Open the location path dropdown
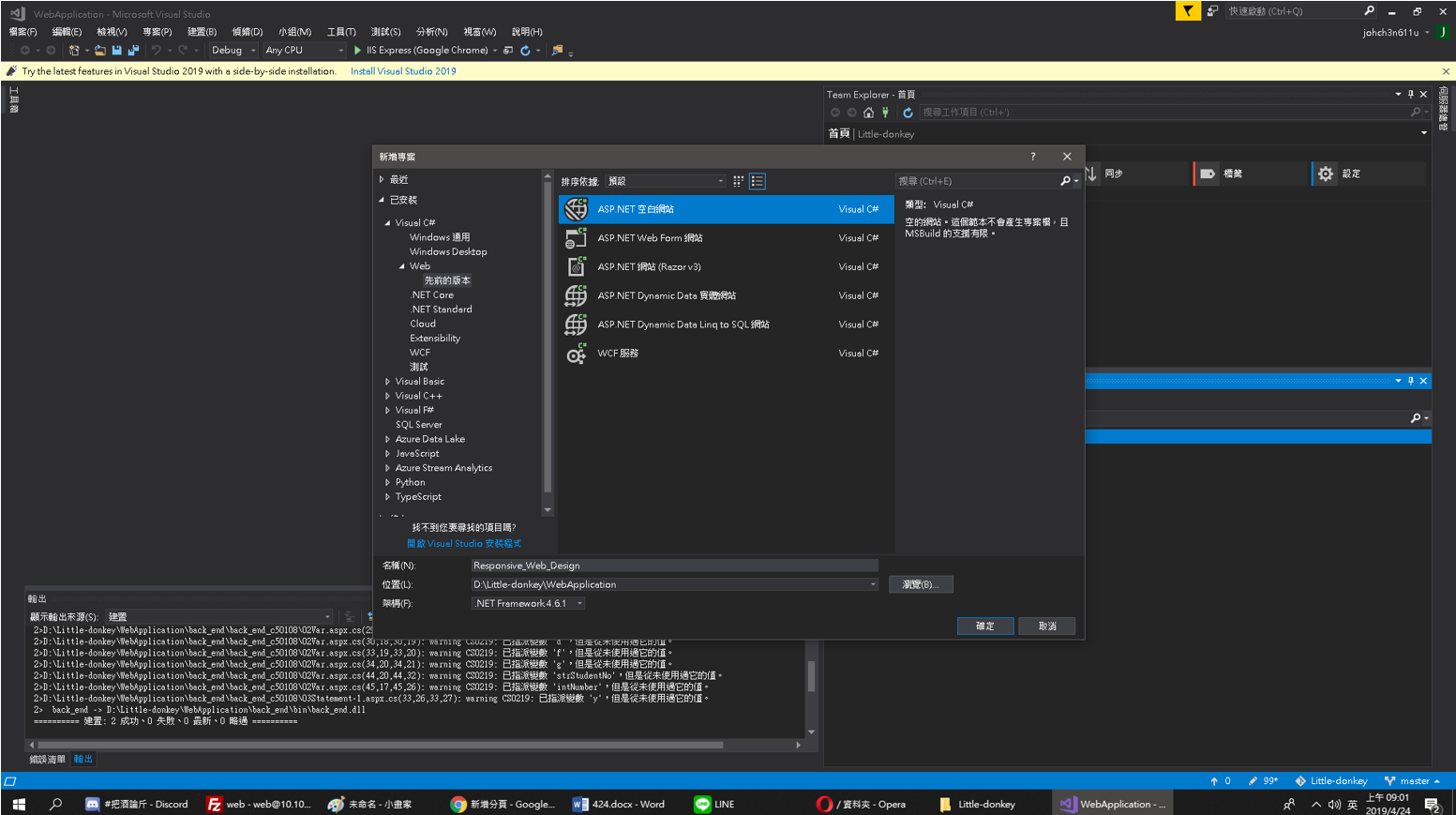This screenshot has height=815, width=1456. [x=873, y=584]
